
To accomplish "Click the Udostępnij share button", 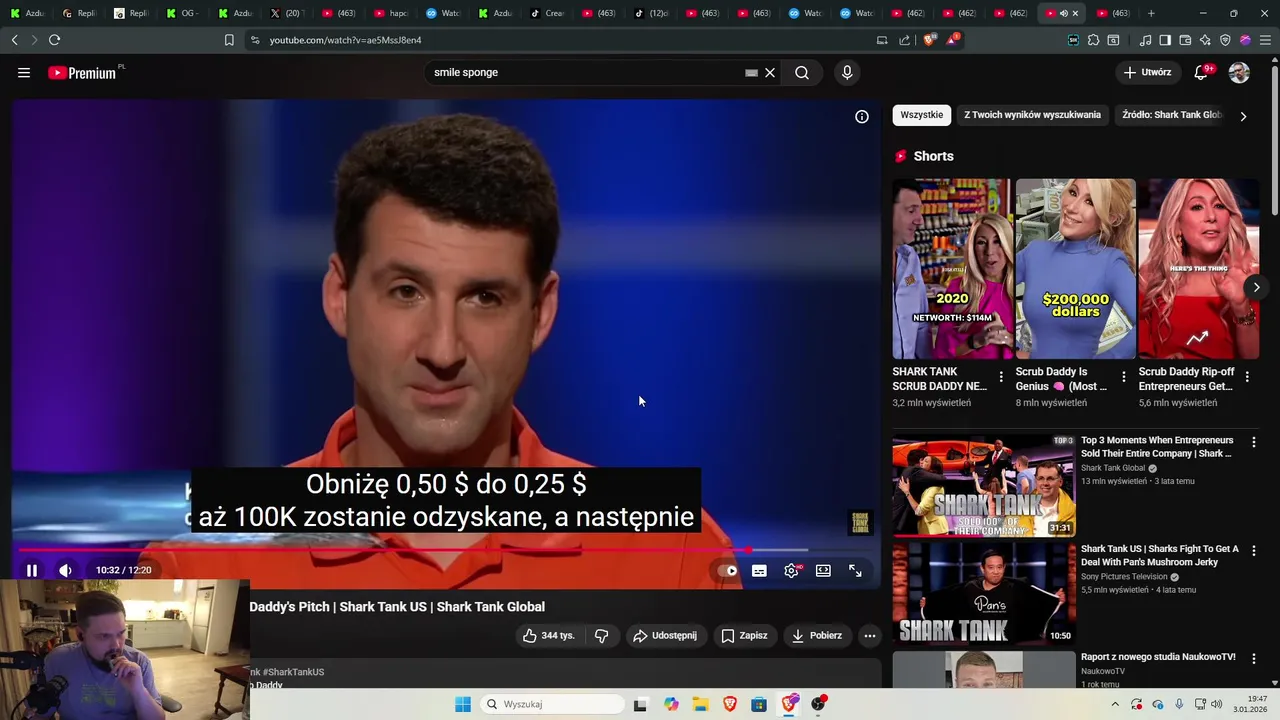I will point(665,635).
